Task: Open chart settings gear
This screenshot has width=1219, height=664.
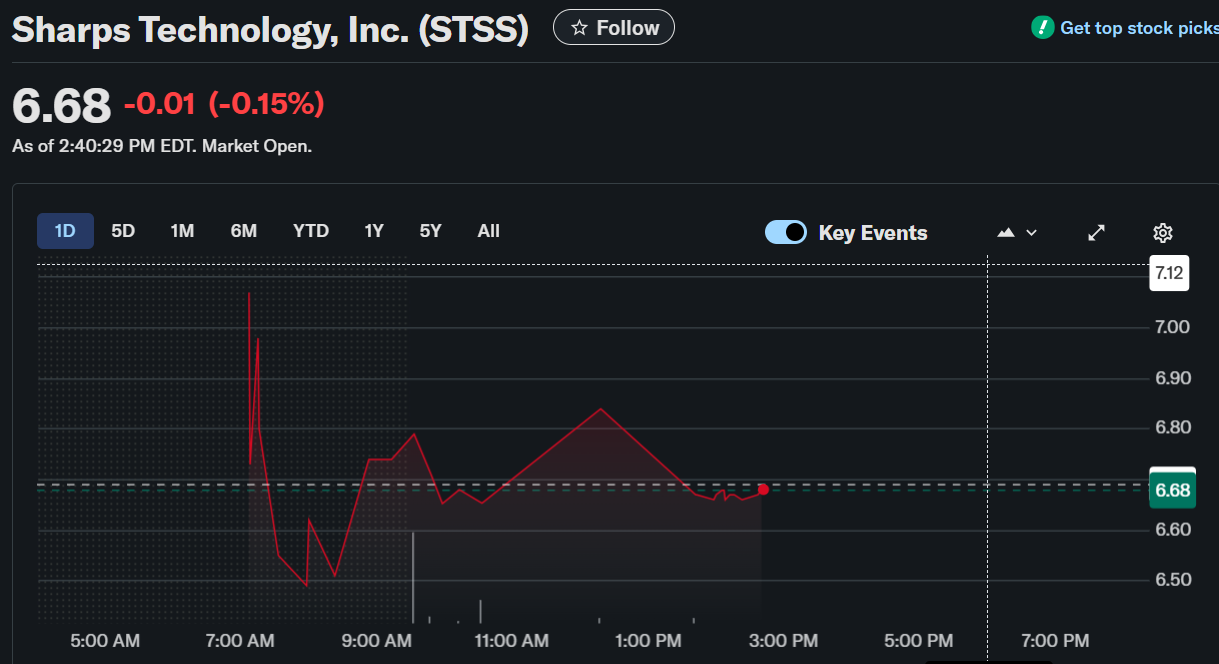Action: coord(1162,233)
